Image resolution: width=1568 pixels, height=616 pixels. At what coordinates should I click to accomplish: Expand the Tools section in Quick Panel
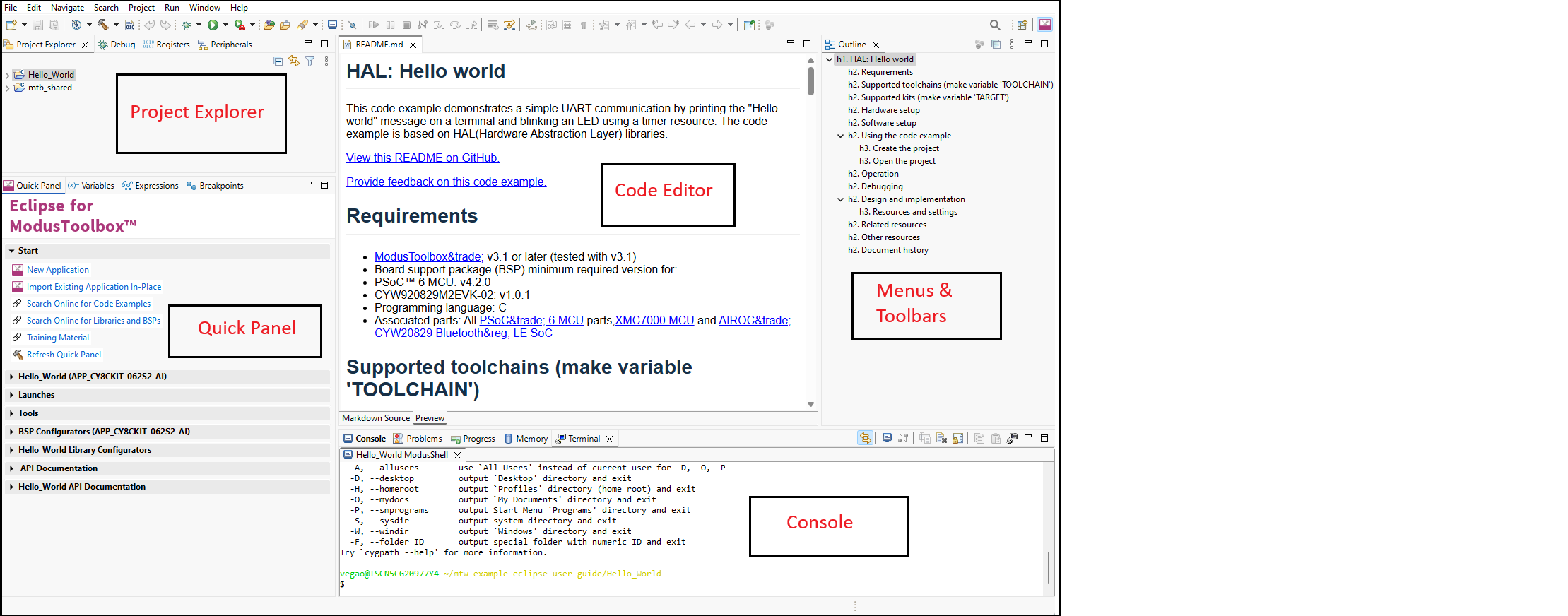pyautogui.click(x=12, y=413)
